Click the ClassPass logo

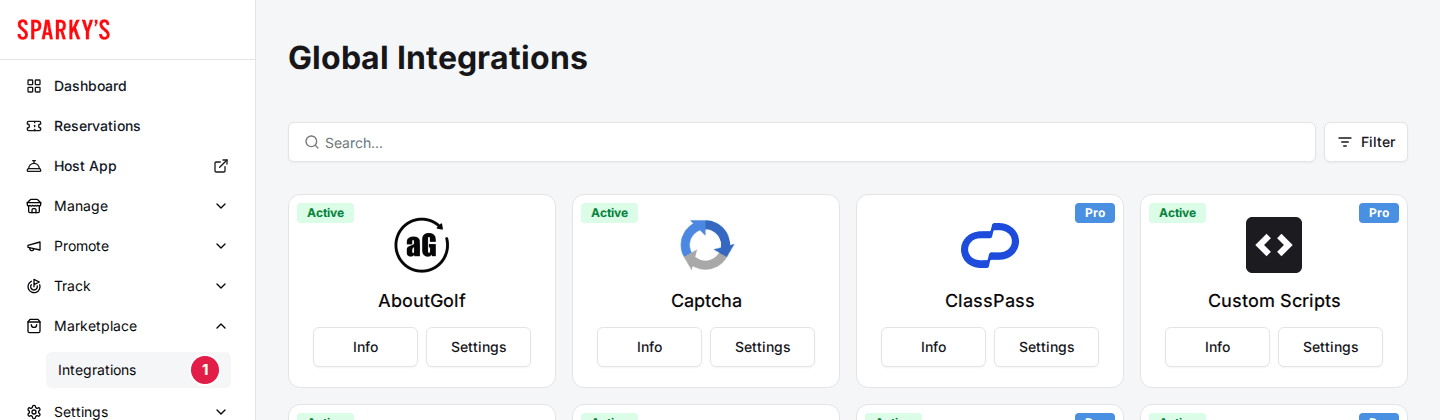990,245
